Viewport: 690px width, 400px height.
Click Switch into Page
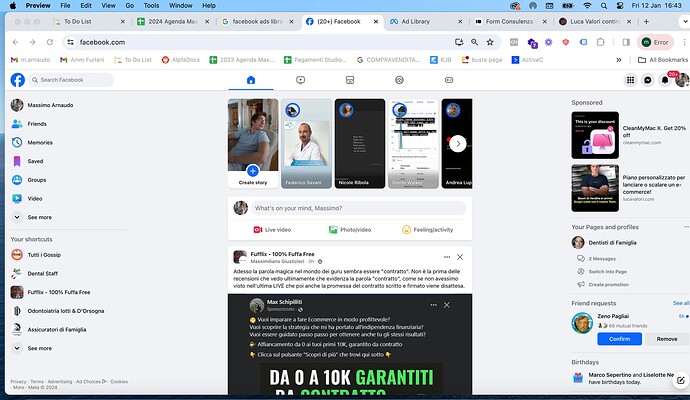pyautogui.click(x=602, y=272)
